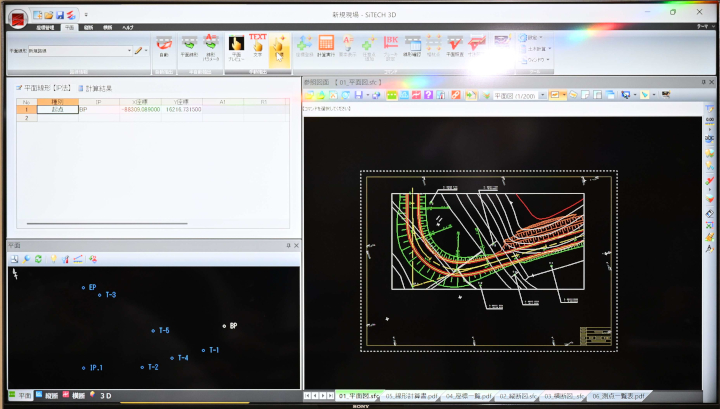The height and width of the screenshot is (409, 720).
Task: Select the X coordinate cell in row 1
Action: 140,109
